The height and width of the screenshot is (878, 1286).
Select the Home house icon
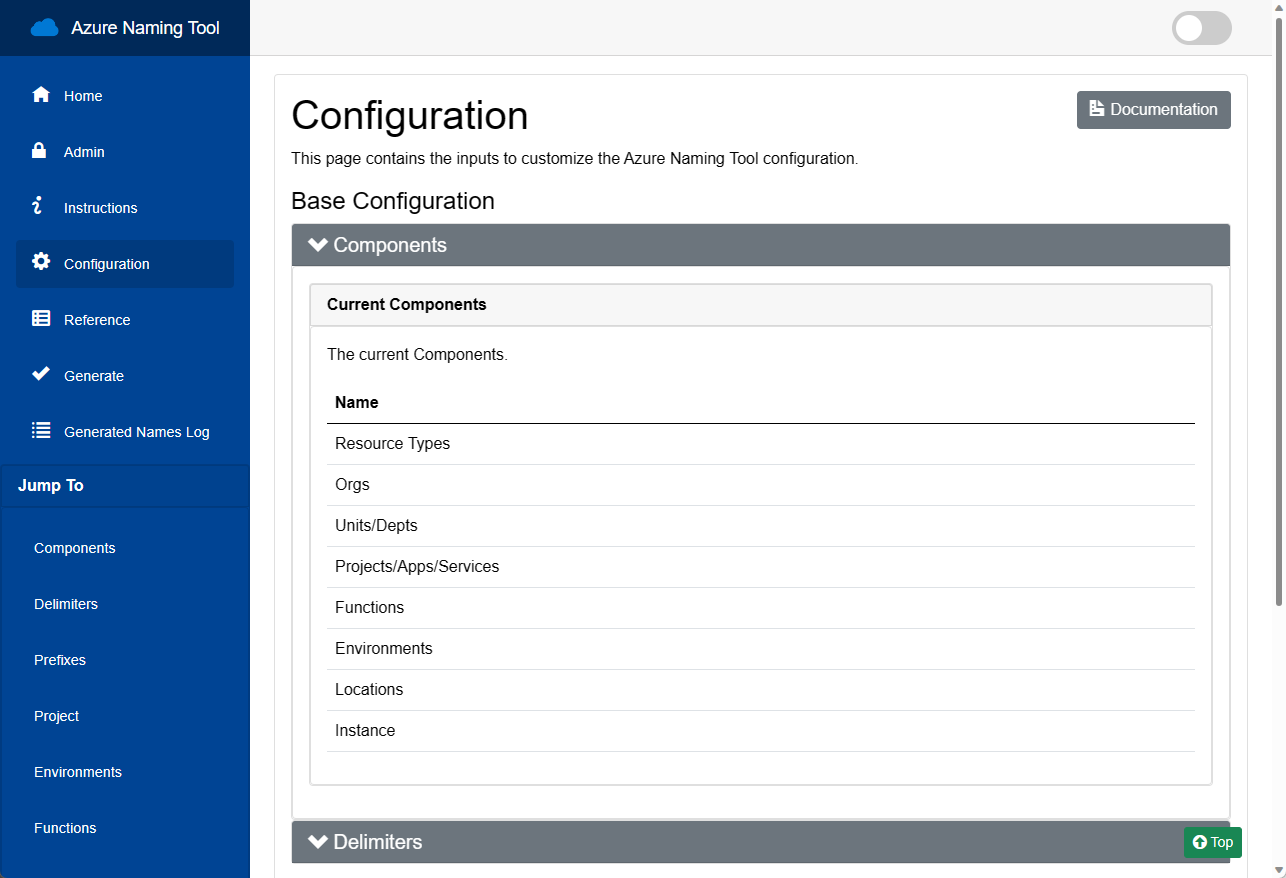pyautogui.click(x=40, y=94)
